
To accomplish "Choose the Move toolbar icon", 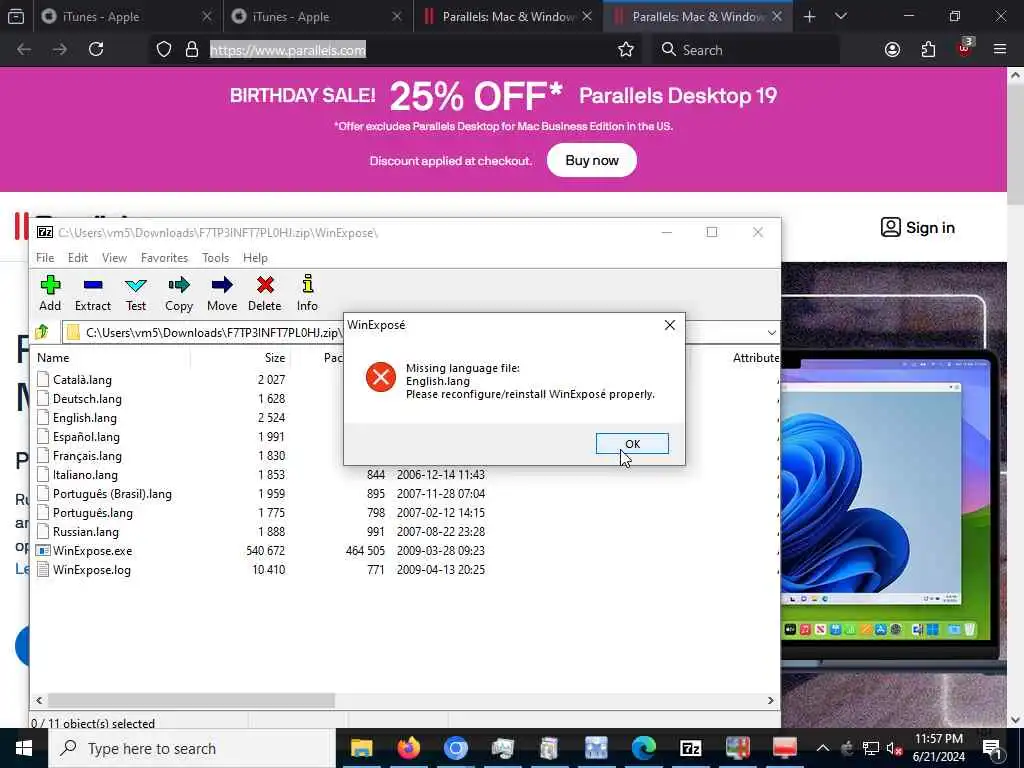I will coord(222,293).
